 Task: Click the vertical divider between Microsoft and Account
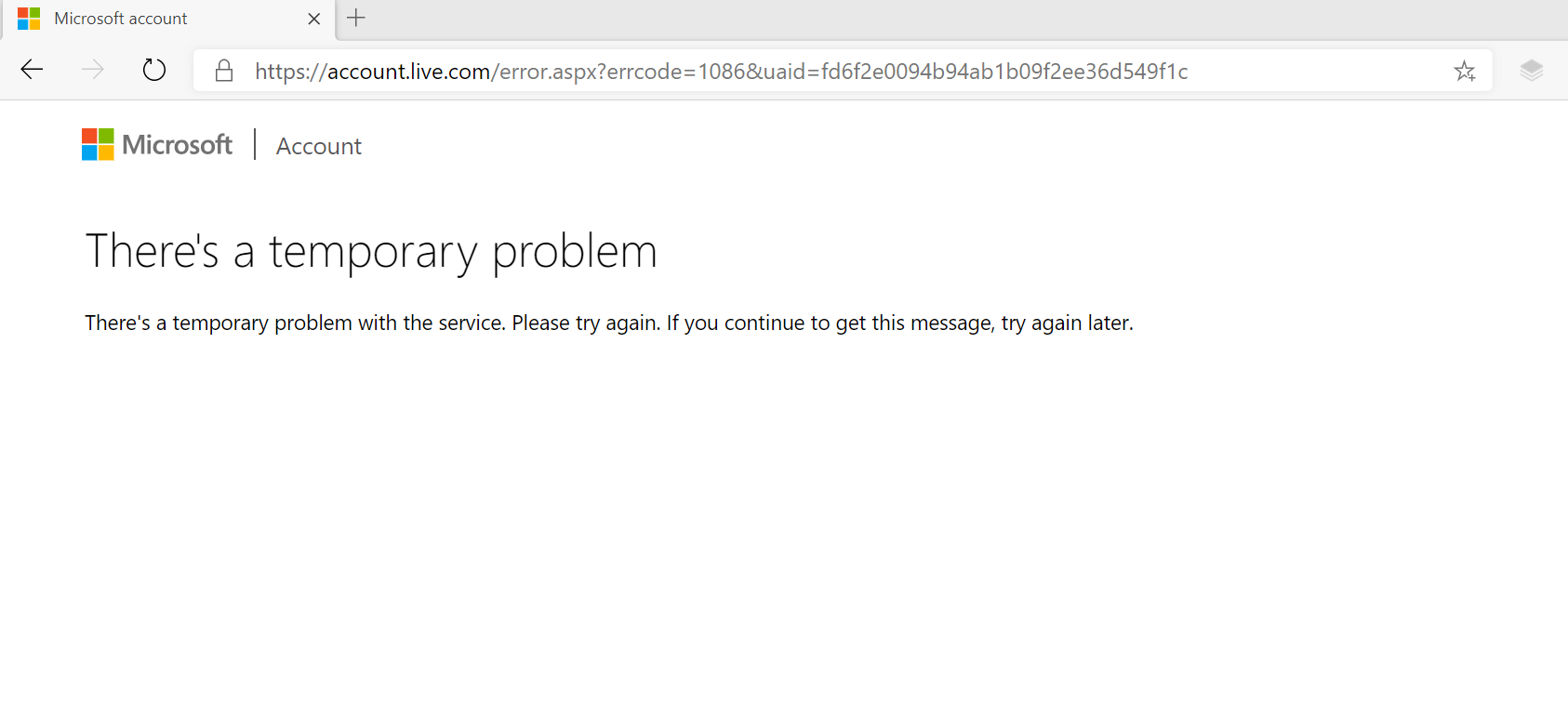[x=255, y=144]
